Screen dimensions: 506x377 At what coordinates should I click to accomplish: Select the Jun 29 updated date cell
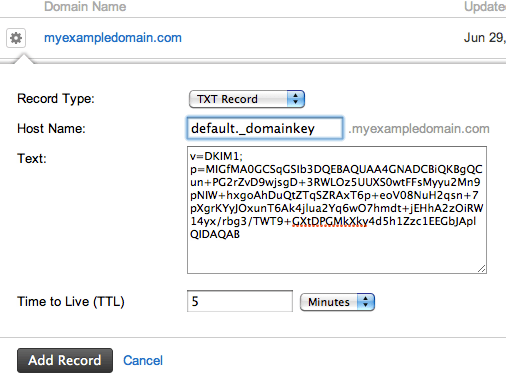click(485, 38)
